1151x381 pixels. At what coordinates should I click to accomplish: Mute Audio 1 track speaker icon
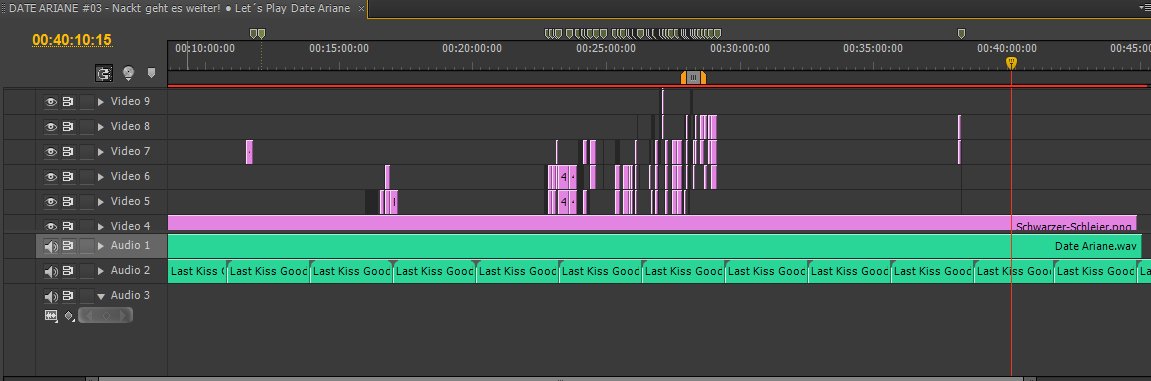51,247
